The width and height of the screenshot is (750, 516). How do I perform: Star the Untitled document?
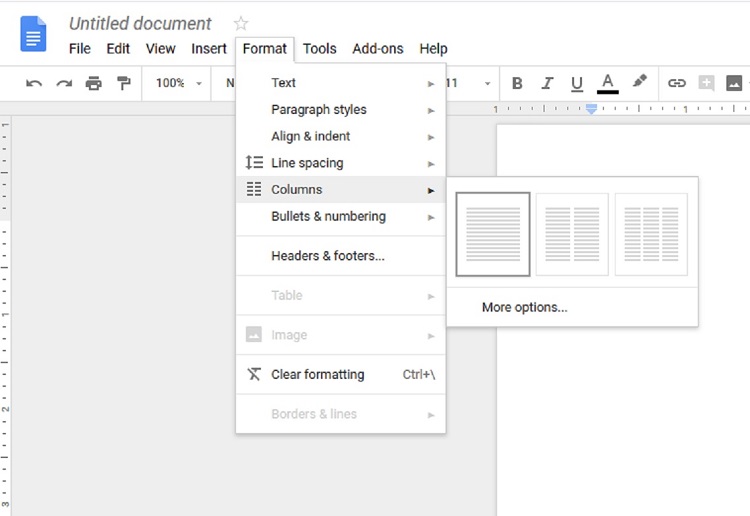tap(240, 23)
